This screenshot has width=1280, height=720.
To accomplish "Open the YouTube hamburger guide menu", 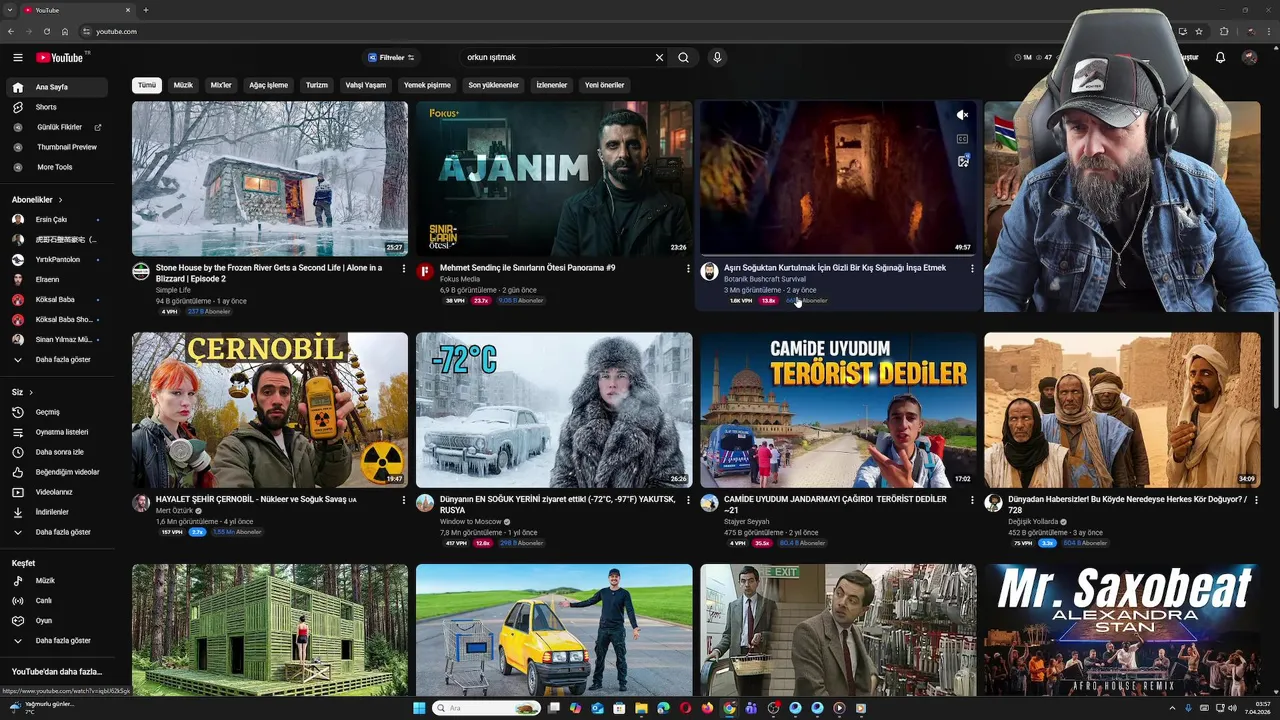I will [17, 57].
